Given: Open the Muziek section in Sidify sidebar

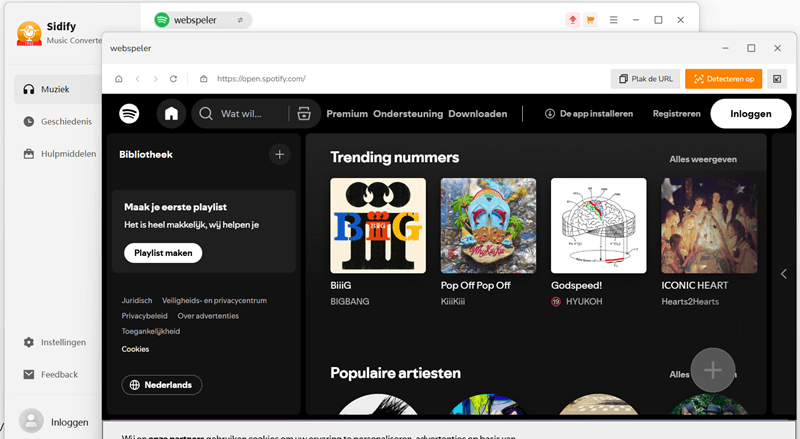Looking at the screenshot, I should click(x=58, y=89).
